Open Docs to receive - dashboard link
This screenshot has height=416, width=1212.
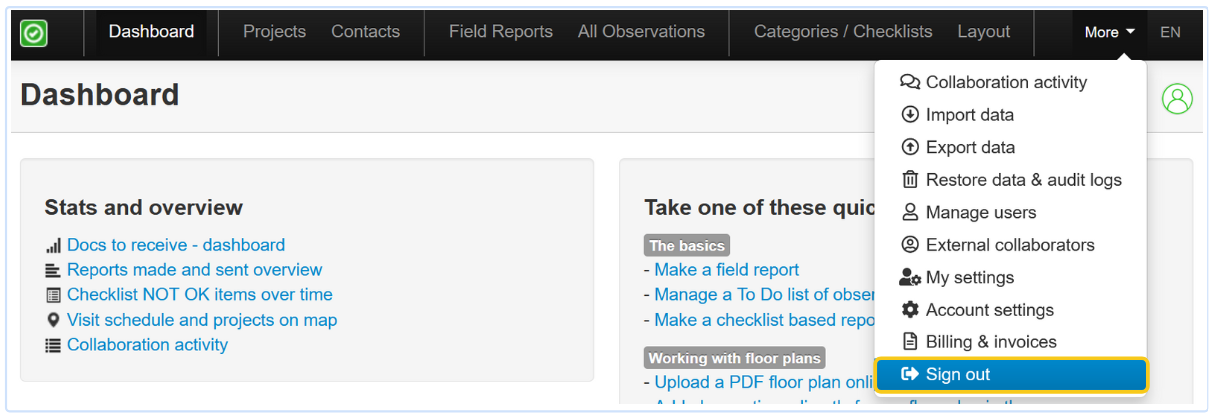pyautogui.click(x=176, y=245)
